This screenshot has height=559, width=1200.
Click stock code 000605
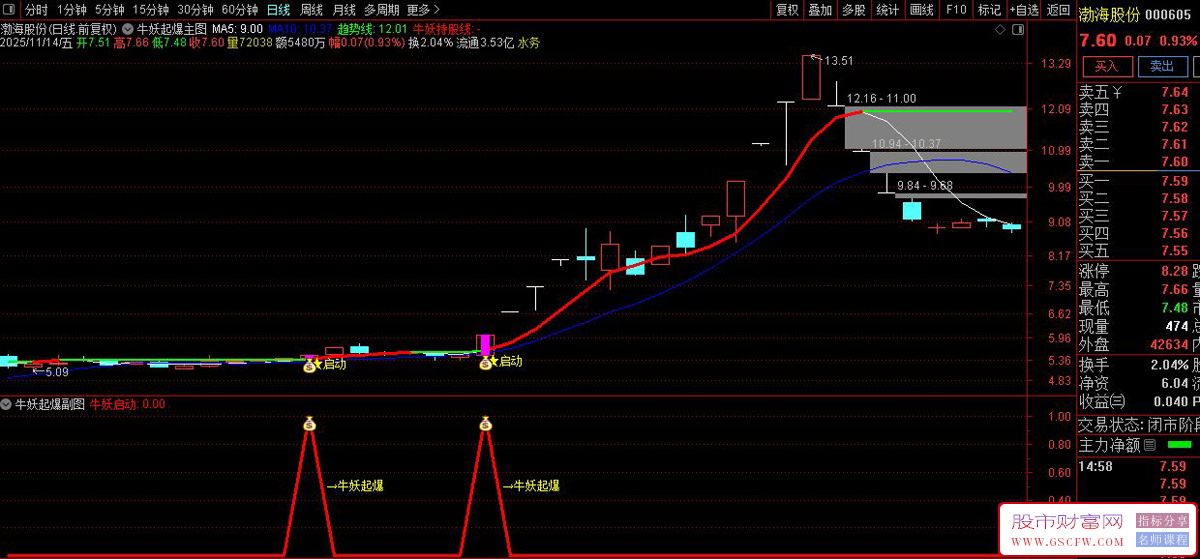(x=1168, y=14)
